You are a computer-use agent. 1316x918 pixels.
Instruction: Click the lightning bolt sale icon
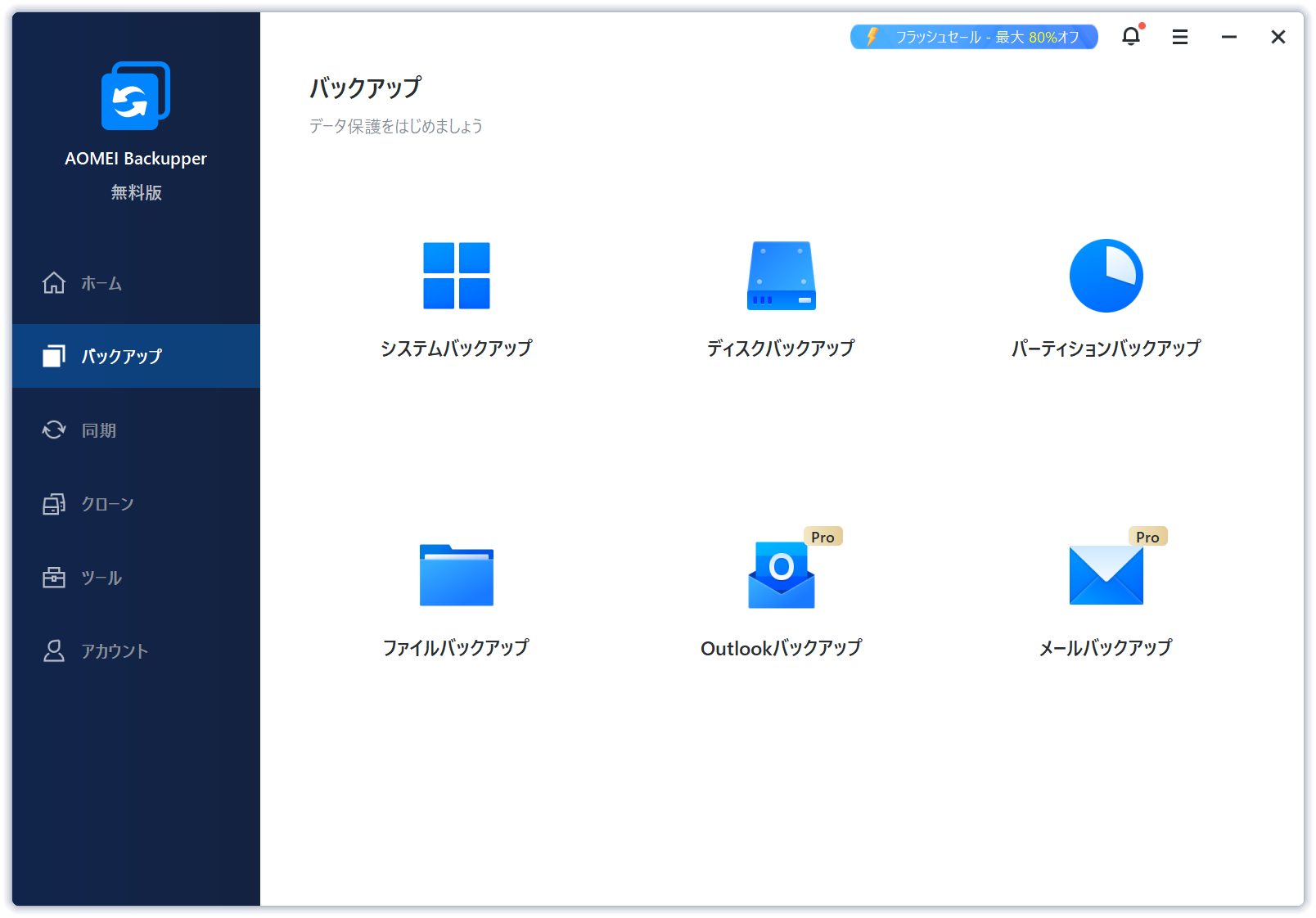point(871,37)
